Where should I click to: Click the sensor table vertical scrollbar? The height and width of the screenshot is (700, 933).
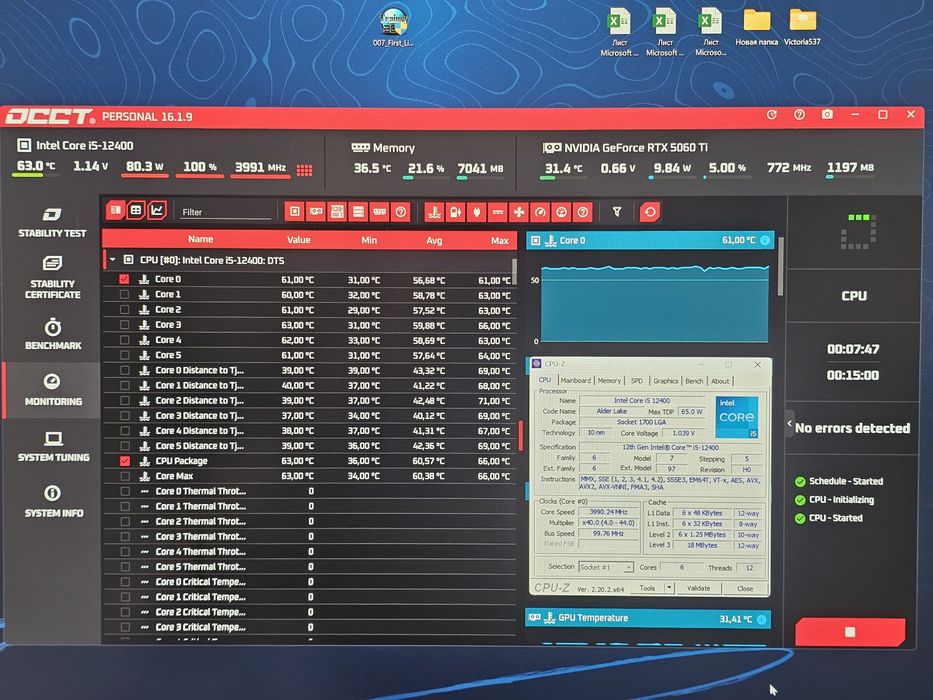pyautogui.click(x=514, y=271)
